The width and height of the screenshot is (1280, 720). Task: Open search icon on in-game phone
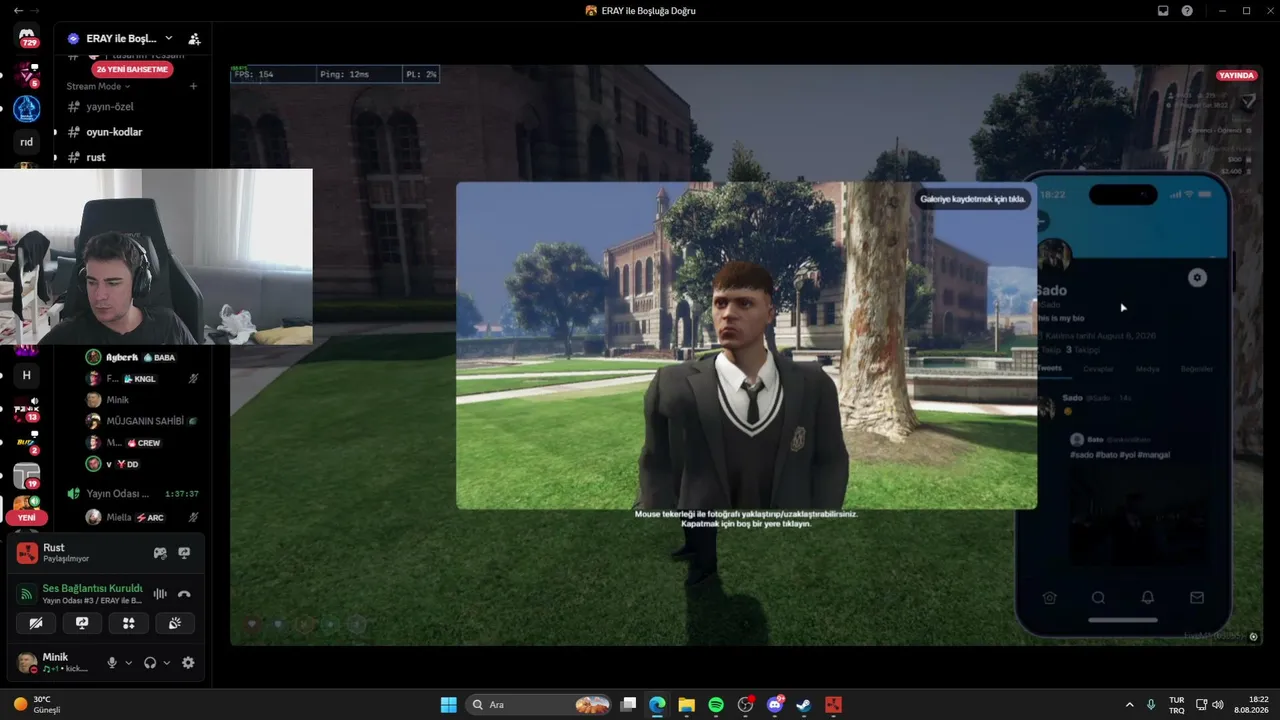coord(1098,598)
